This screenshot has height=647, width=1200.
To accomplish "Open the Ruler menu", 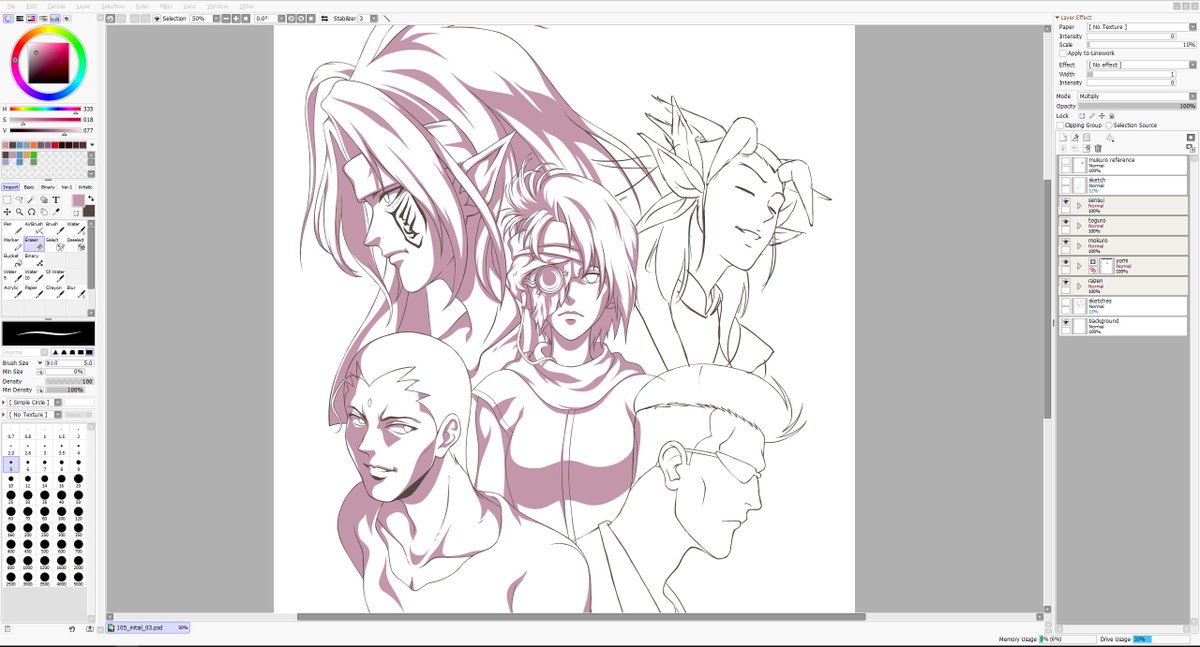I will pyautogui.click(x=142, y=6).
